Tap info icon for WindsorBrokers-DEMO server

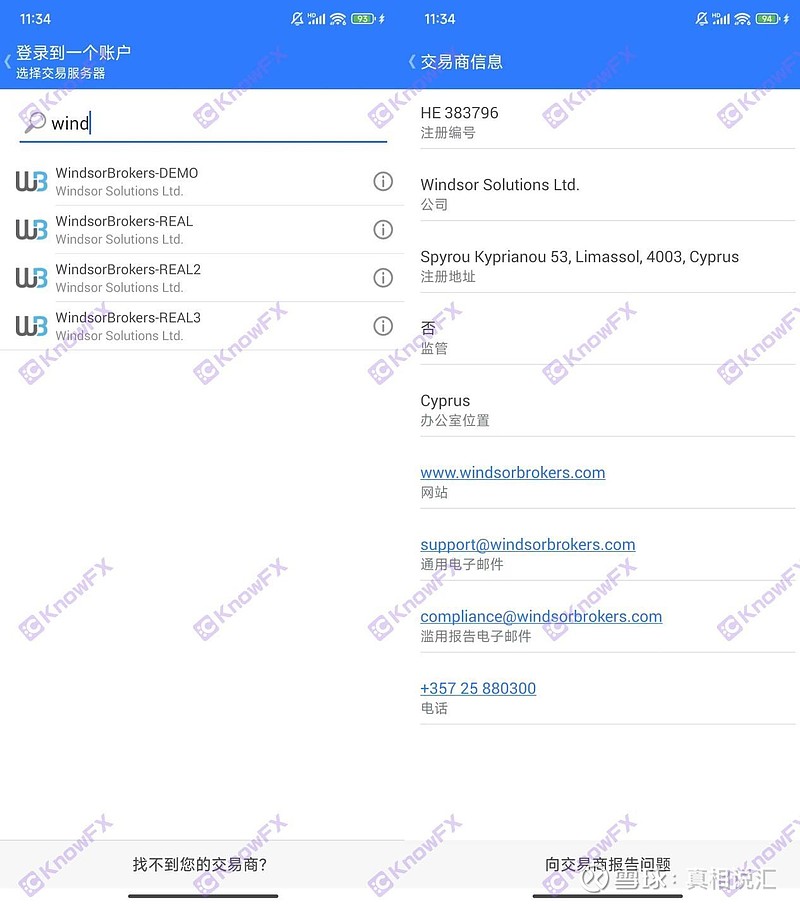382,181
